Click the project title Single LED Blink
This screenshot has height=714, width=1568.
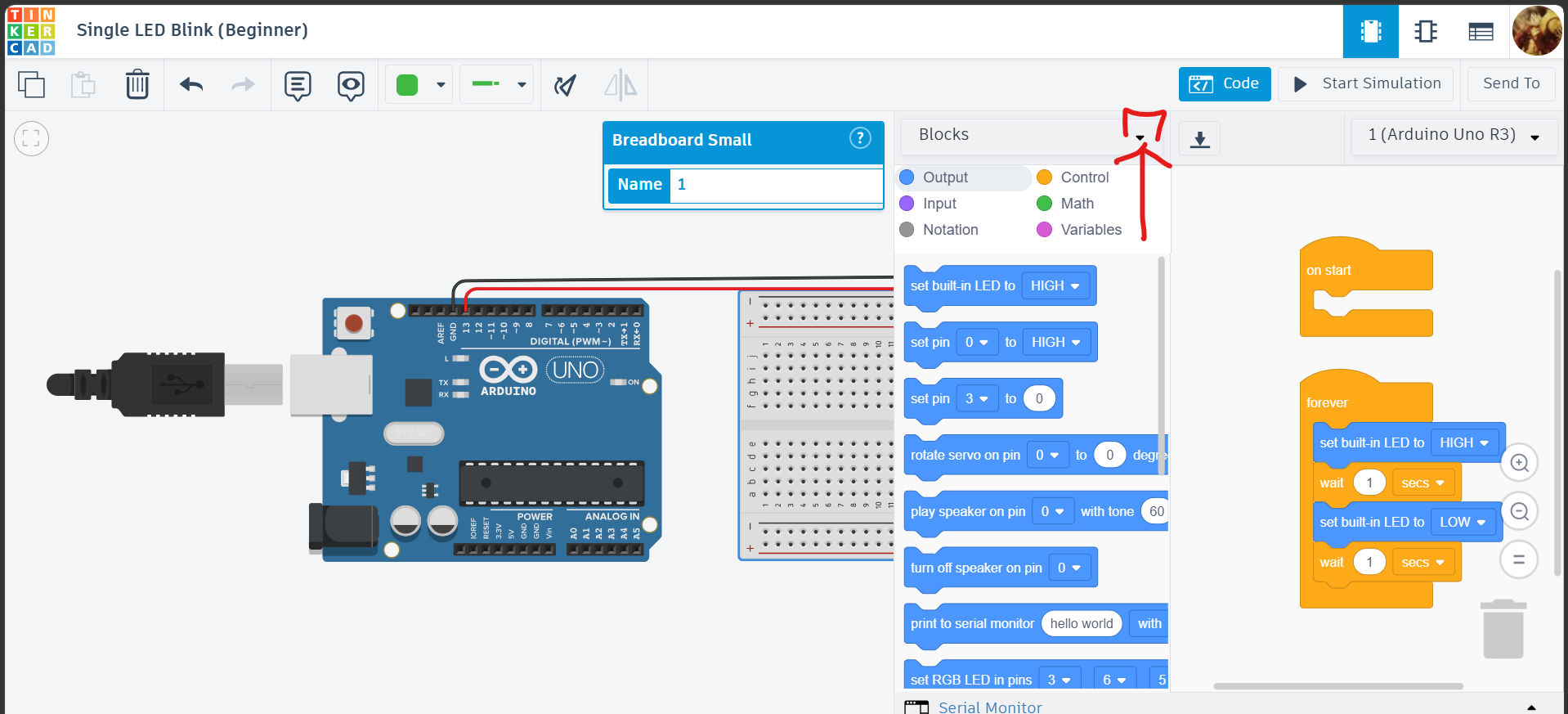click(x=192, y=30)
